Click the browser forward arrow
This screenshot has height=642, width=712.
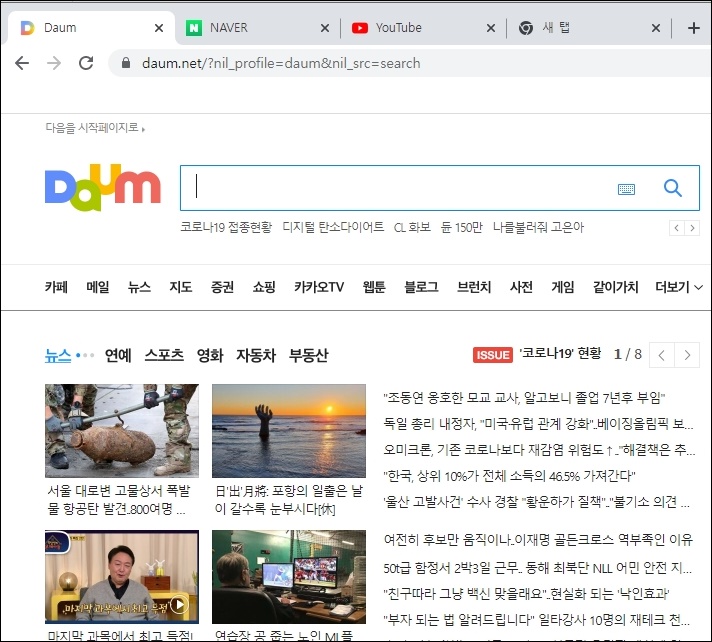[x=54, y=63]
